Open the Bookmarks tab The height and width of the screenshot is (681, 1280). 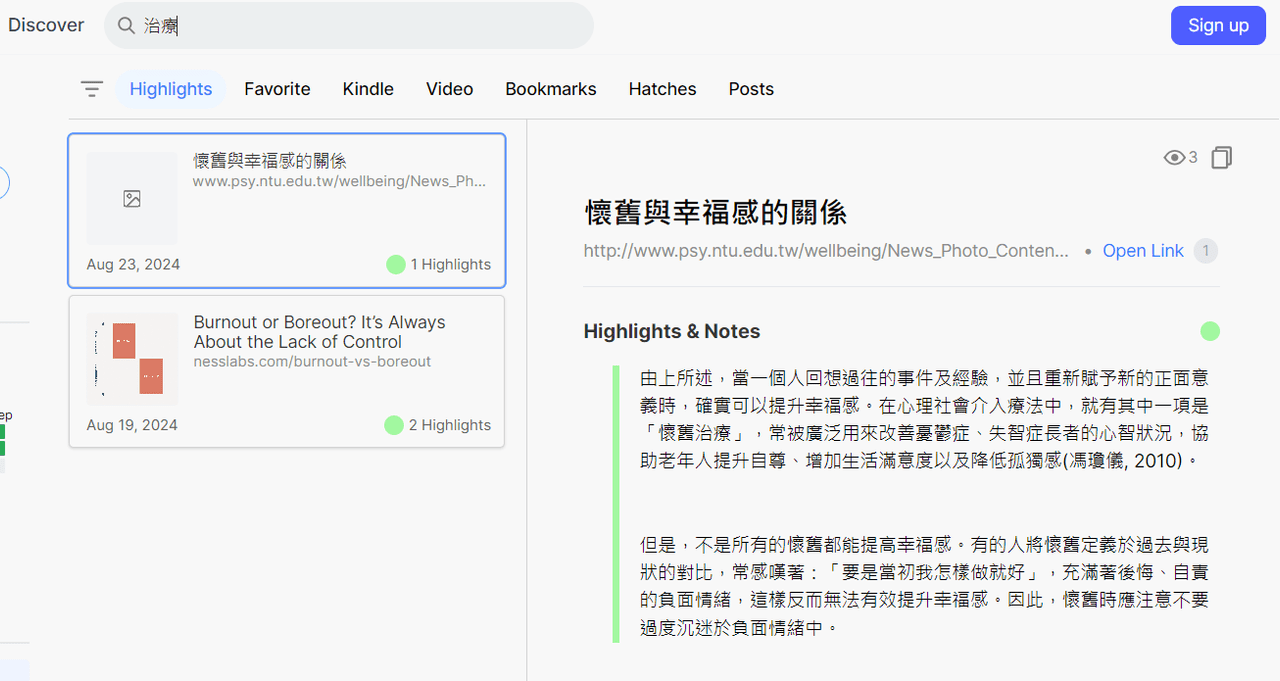click(x=551, y=89)
